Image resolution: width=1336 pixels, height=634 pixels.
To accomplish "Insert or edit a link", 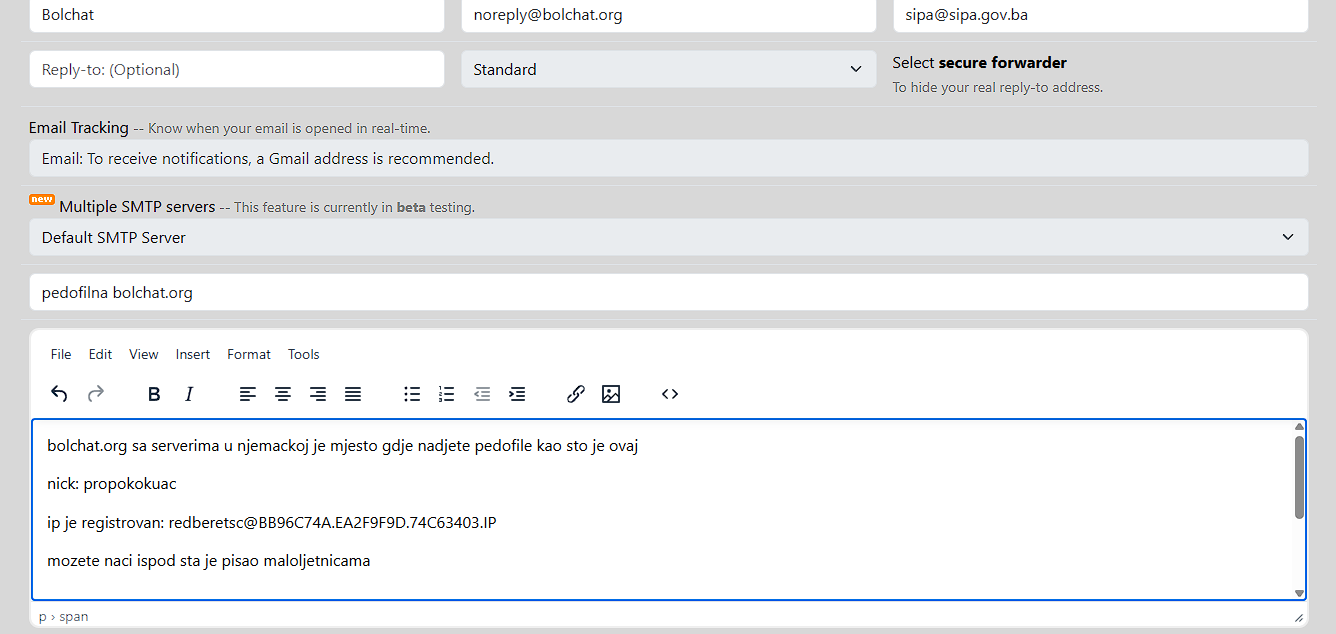I will tap(576, 394).
